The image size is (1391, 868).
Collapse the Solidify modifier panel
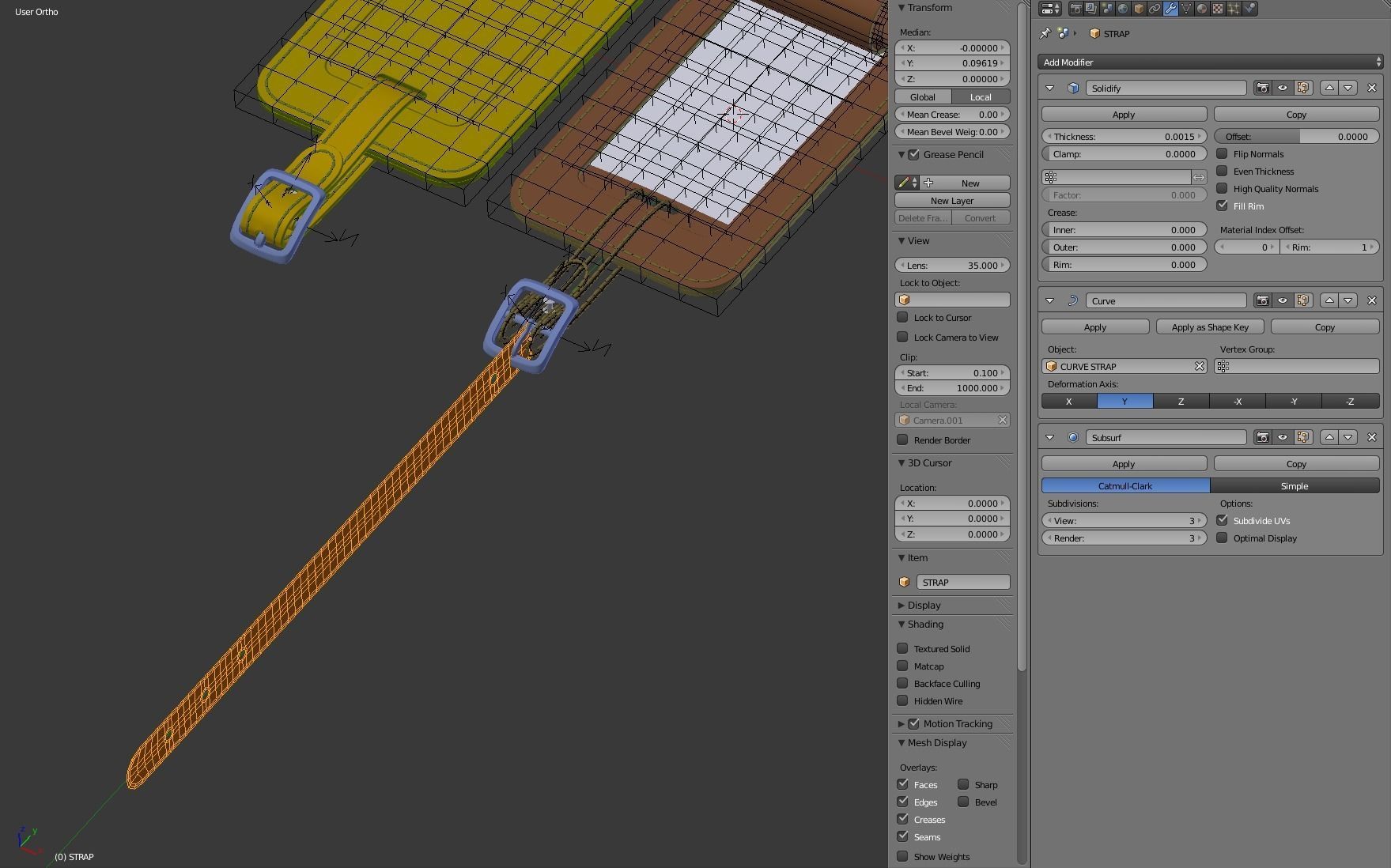(x=1050, y=88)
